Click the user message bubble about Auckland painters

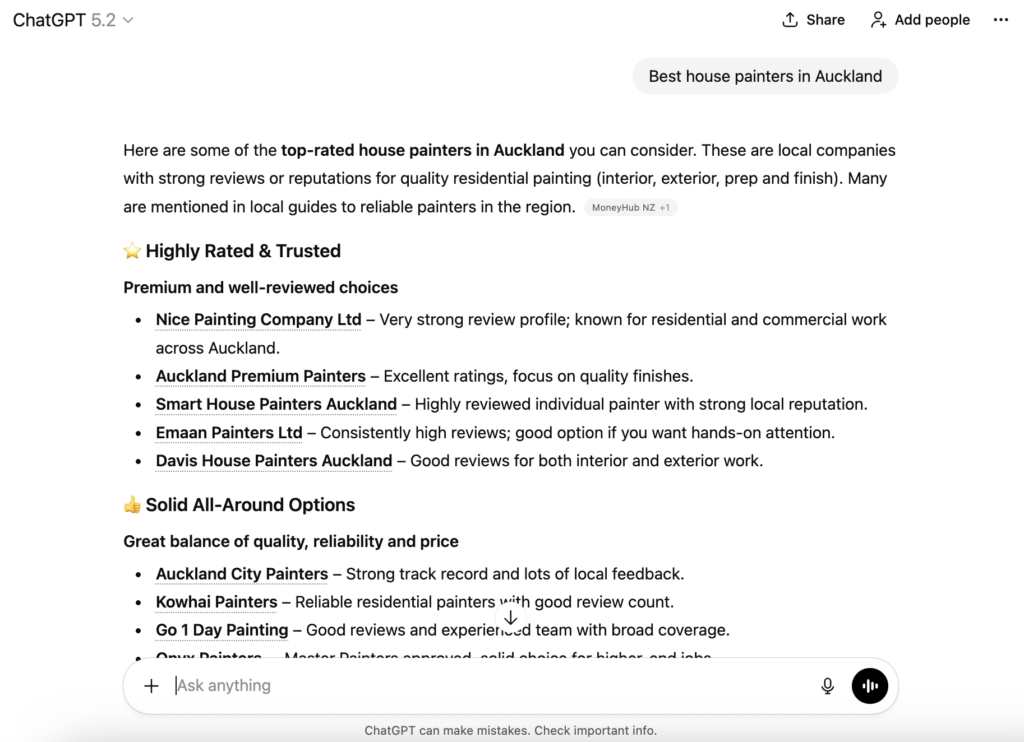765,76
